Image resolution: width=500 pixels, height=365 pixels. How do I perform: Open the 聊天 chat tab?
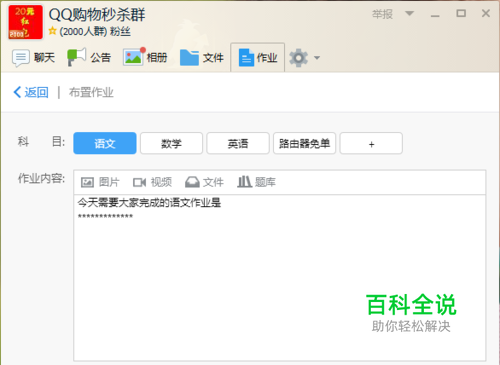point(33,58)
